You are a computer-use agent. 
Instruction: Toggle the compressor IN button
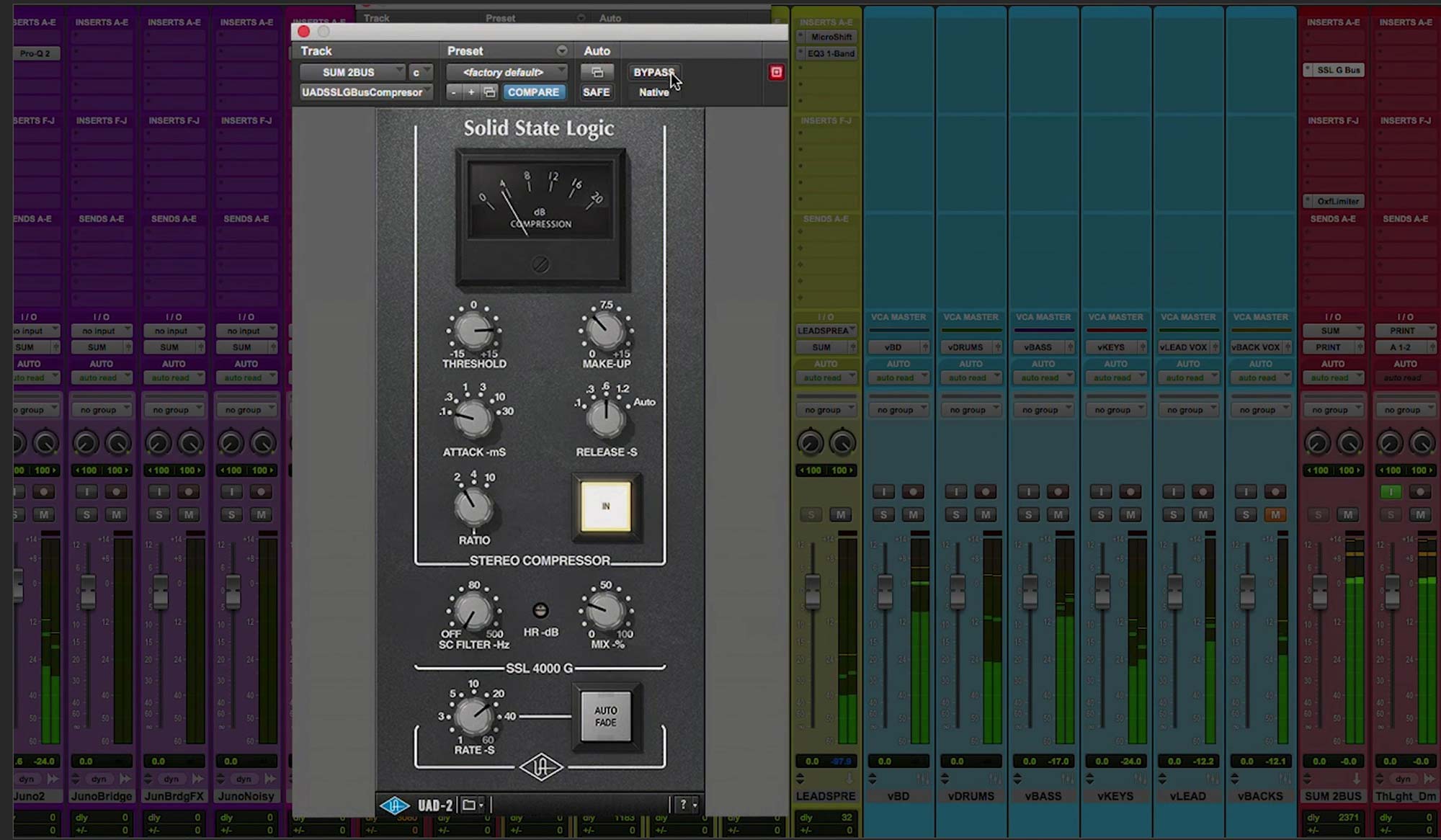tap(606, 506)
